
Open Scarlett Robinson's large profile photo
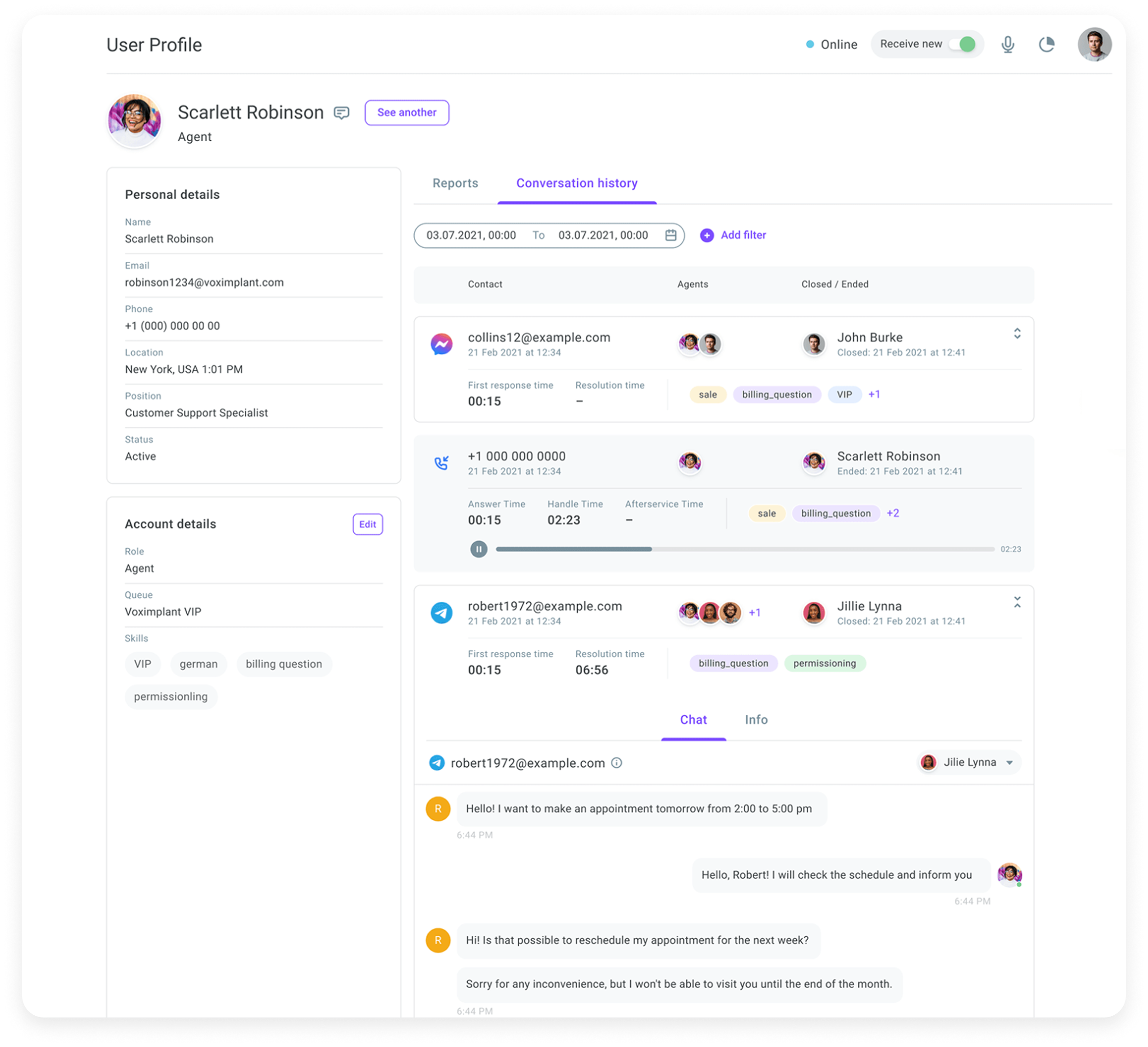tap(134, 121)
